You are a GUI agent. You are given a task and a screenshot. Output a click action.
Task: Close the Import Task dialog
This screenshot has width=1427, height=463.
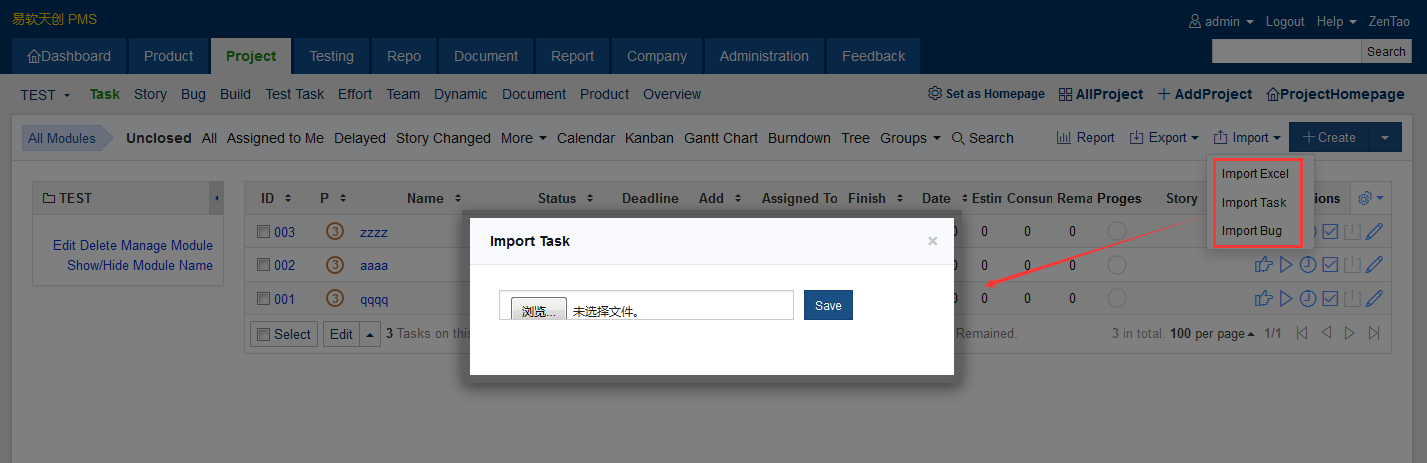coord(932,241)
